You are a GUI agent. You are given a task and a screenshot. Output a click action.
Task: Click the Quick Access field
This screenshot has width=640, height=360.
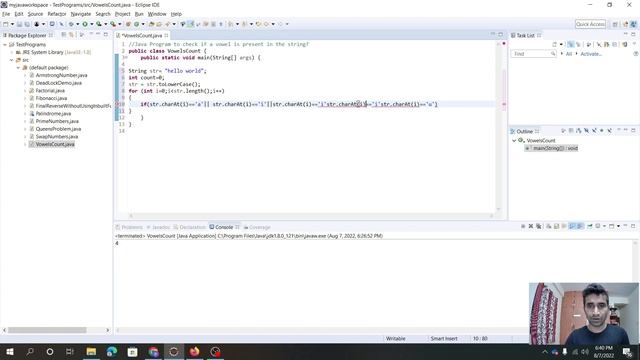[590, 24]
